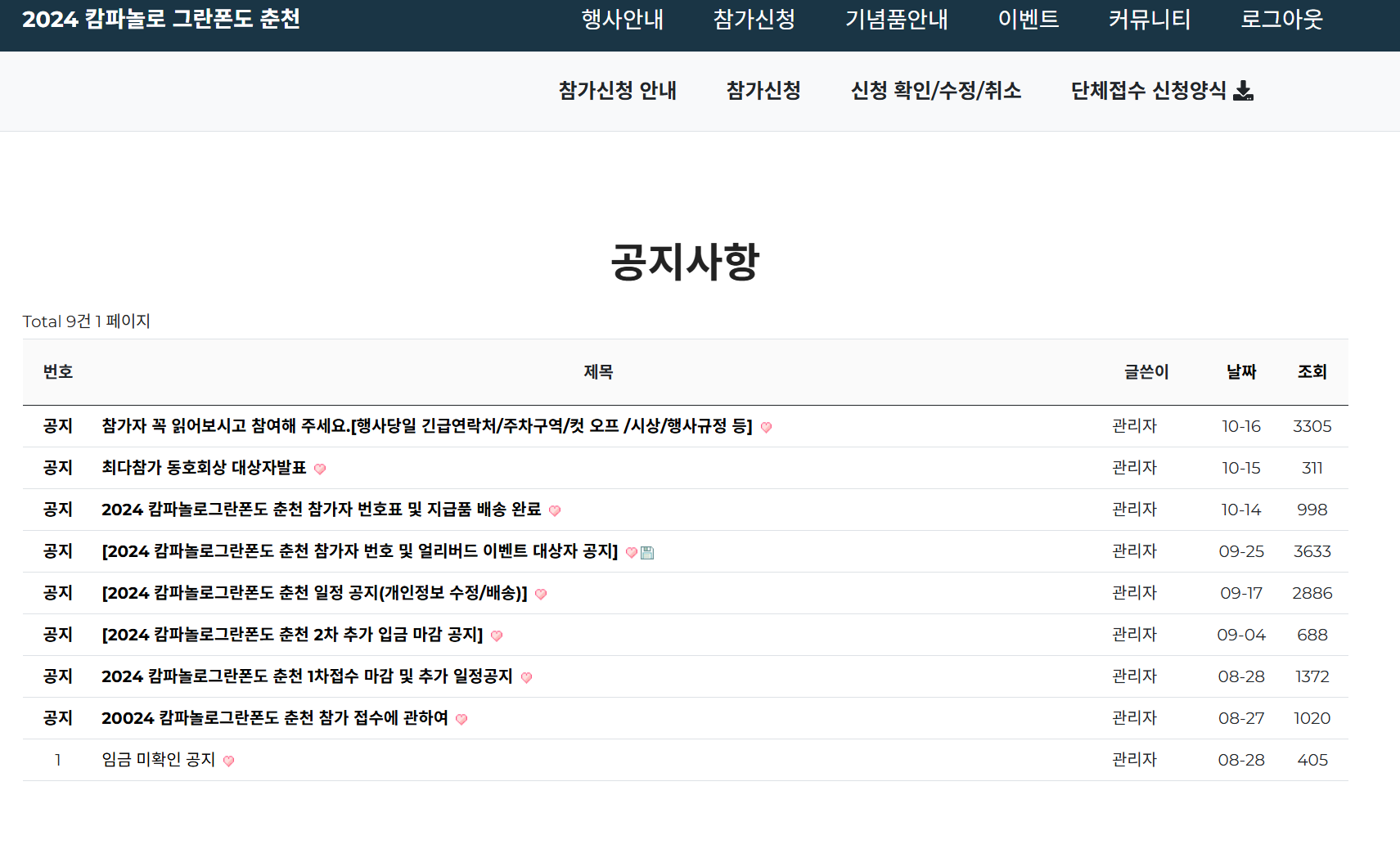Click the 날짜 column header
The height and width of the screenshot is (849, 1400).
point(1241,372)
